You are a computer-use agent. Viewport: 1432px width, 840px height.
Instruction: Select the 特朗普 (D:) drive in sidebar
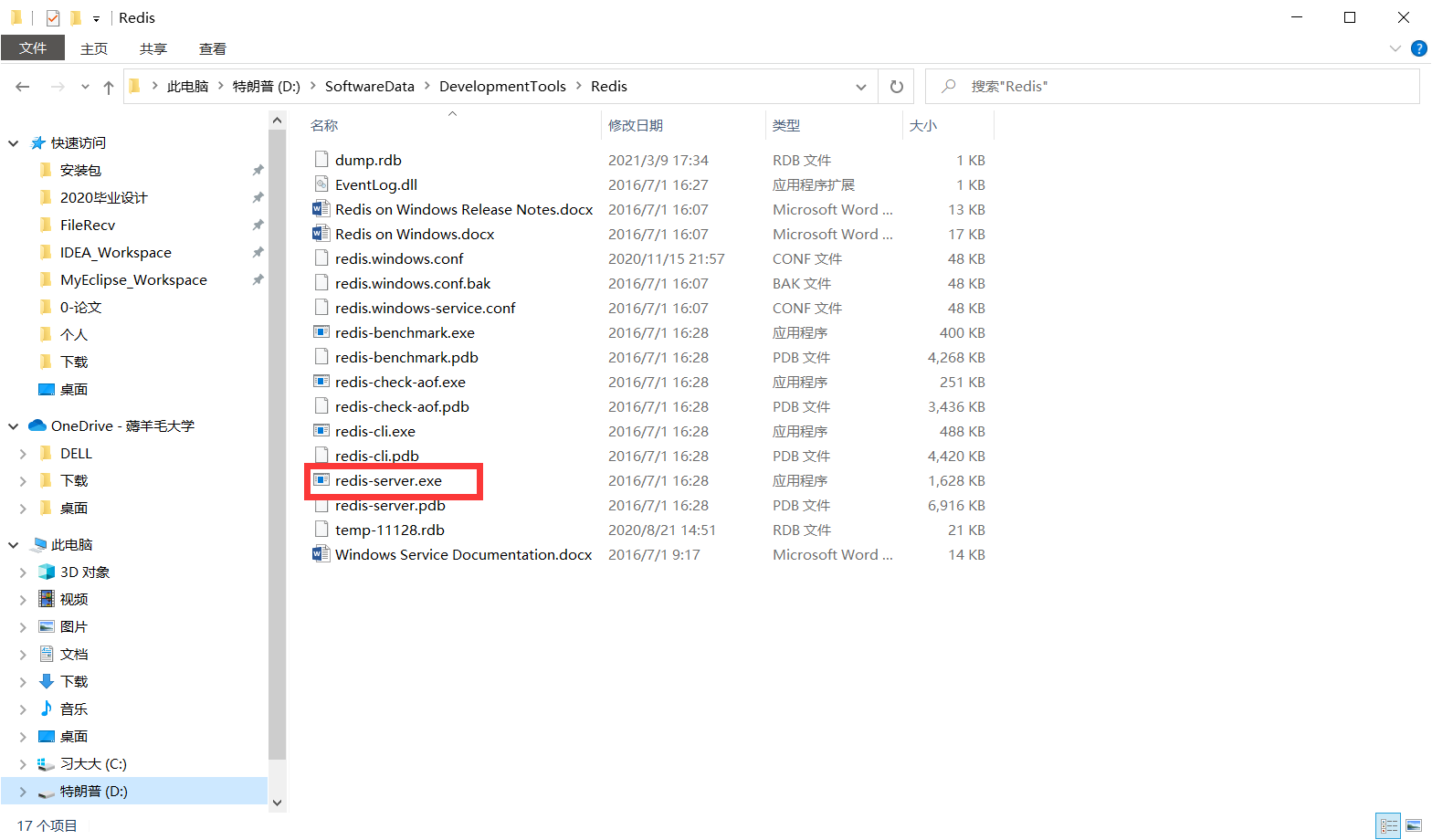[134, 792]
